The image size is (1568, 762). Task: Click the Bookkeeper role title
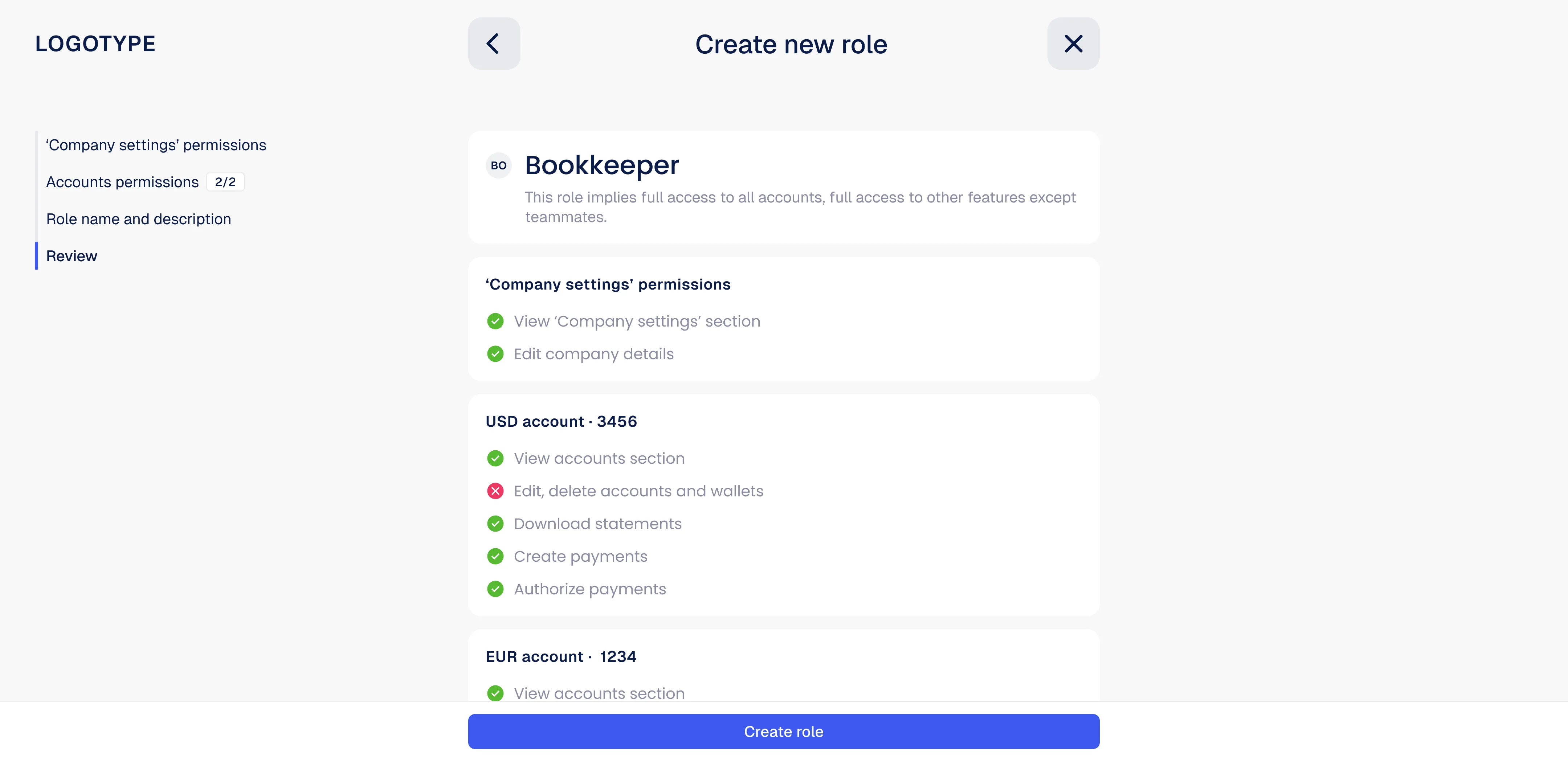tap(602, 165)
